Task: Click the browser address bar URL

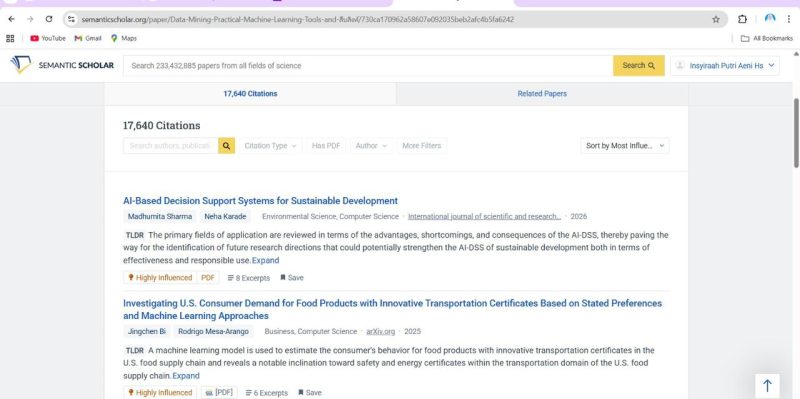Action: [297, 19]
